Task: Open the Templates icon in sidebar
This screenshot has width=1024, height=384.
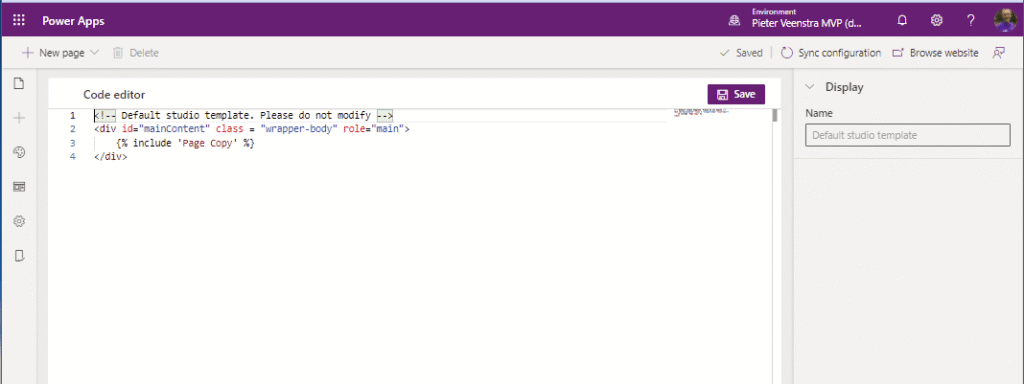Action: (19, 187)
